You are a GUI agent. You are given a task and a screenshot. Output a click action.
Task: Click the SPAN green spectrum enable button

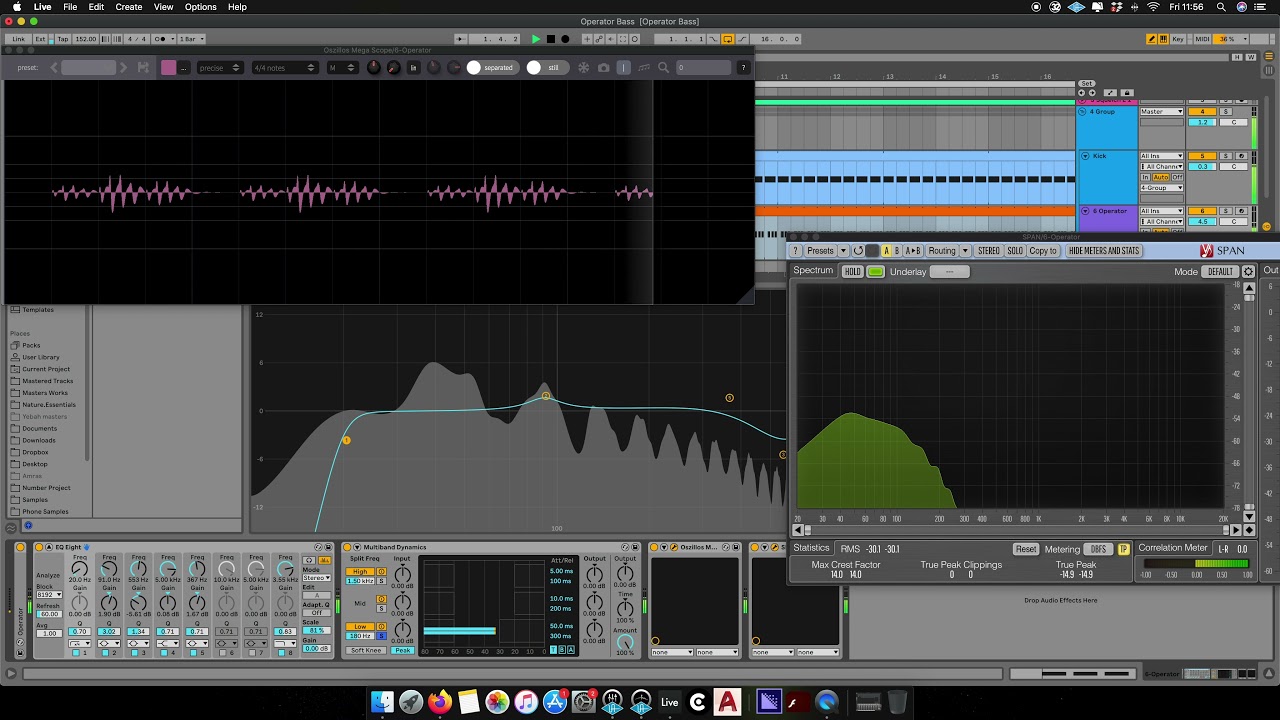pyautogui.click(x=876, y=272)
